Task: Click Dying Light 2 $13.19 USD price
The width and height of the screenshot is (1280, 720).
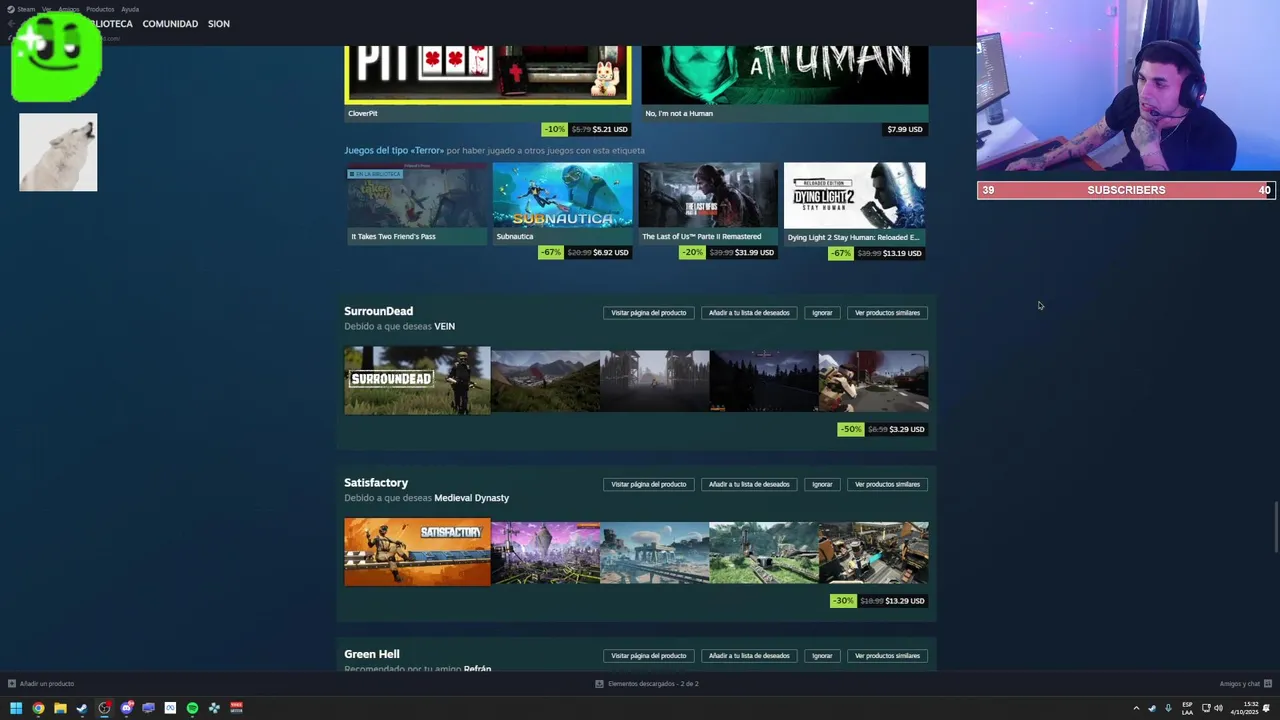Action: [903, 253]
